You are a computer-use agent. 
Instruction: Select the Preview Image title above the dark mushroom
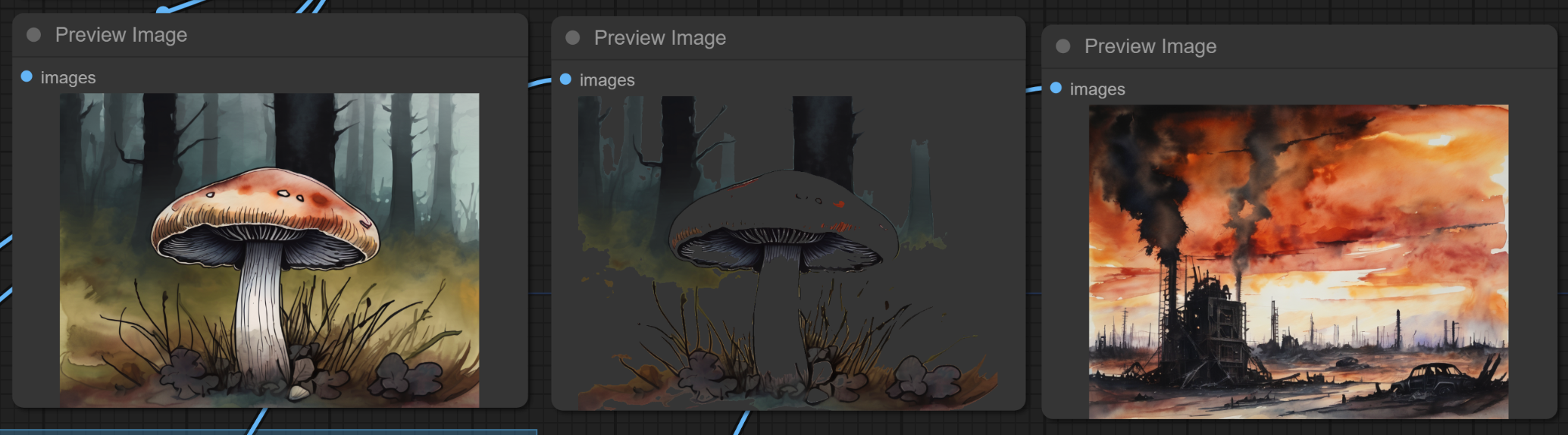pyautogui.click(x=659, y=38)
